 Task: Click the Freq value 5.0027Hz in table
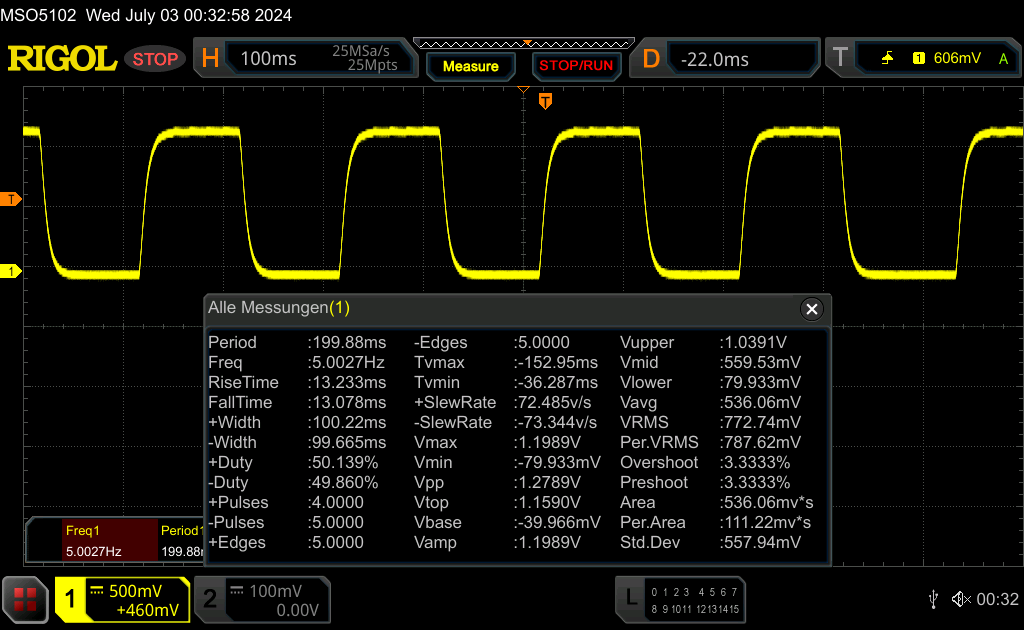(x=348, y=362)
